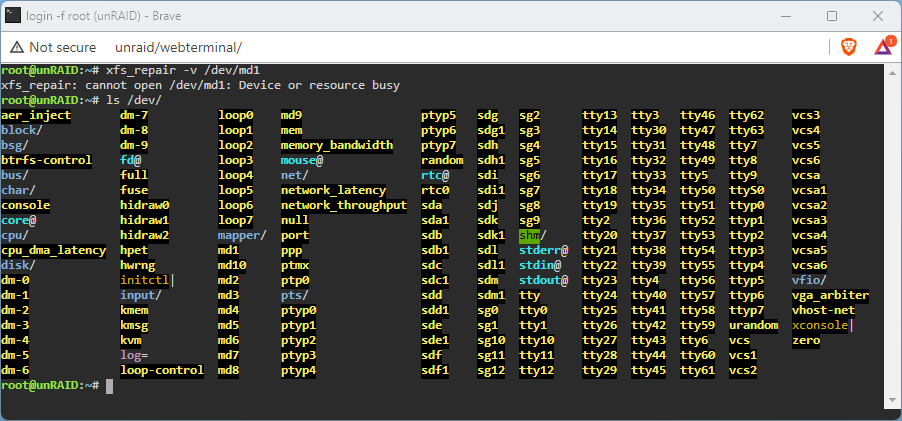Image resolution: width=902 pixels, height=421 pixels.
Task: Click the 'sg12' entry
Action: pos(491,370)
